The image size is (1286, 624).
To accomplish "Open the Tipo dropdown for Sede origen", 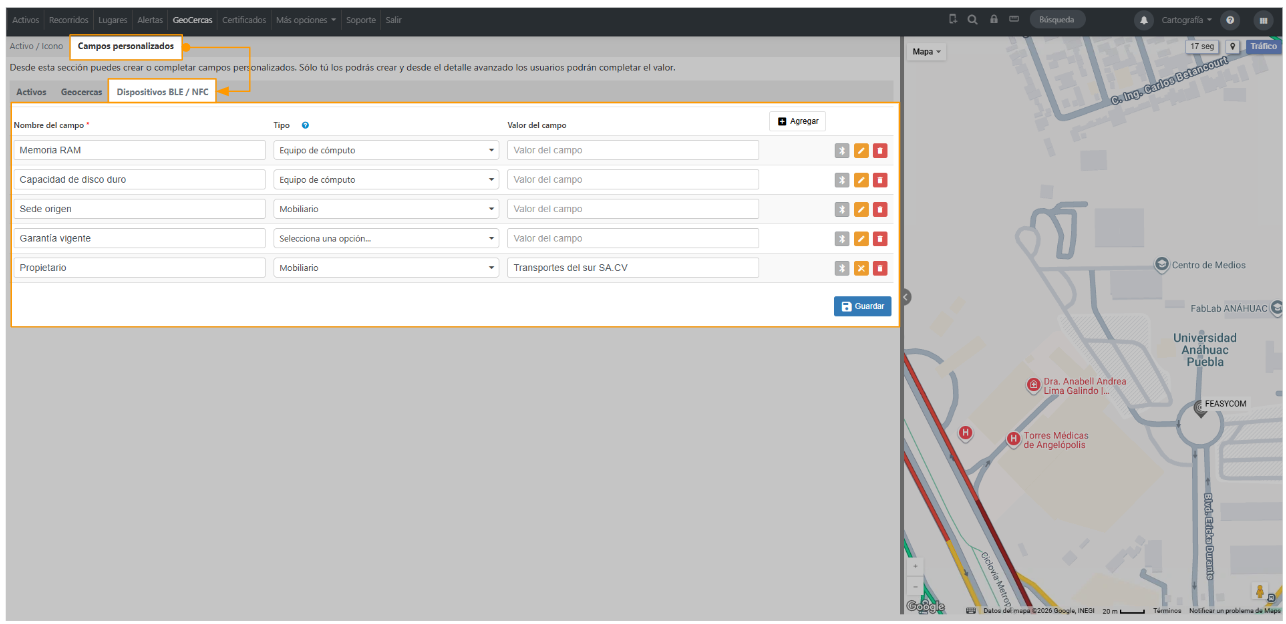I will pos(386,209).
